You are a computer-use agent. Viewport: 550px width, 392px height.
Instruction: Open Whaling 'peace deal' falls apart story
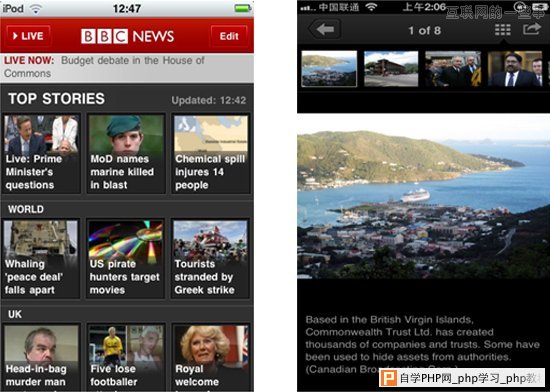coord(41,259)
